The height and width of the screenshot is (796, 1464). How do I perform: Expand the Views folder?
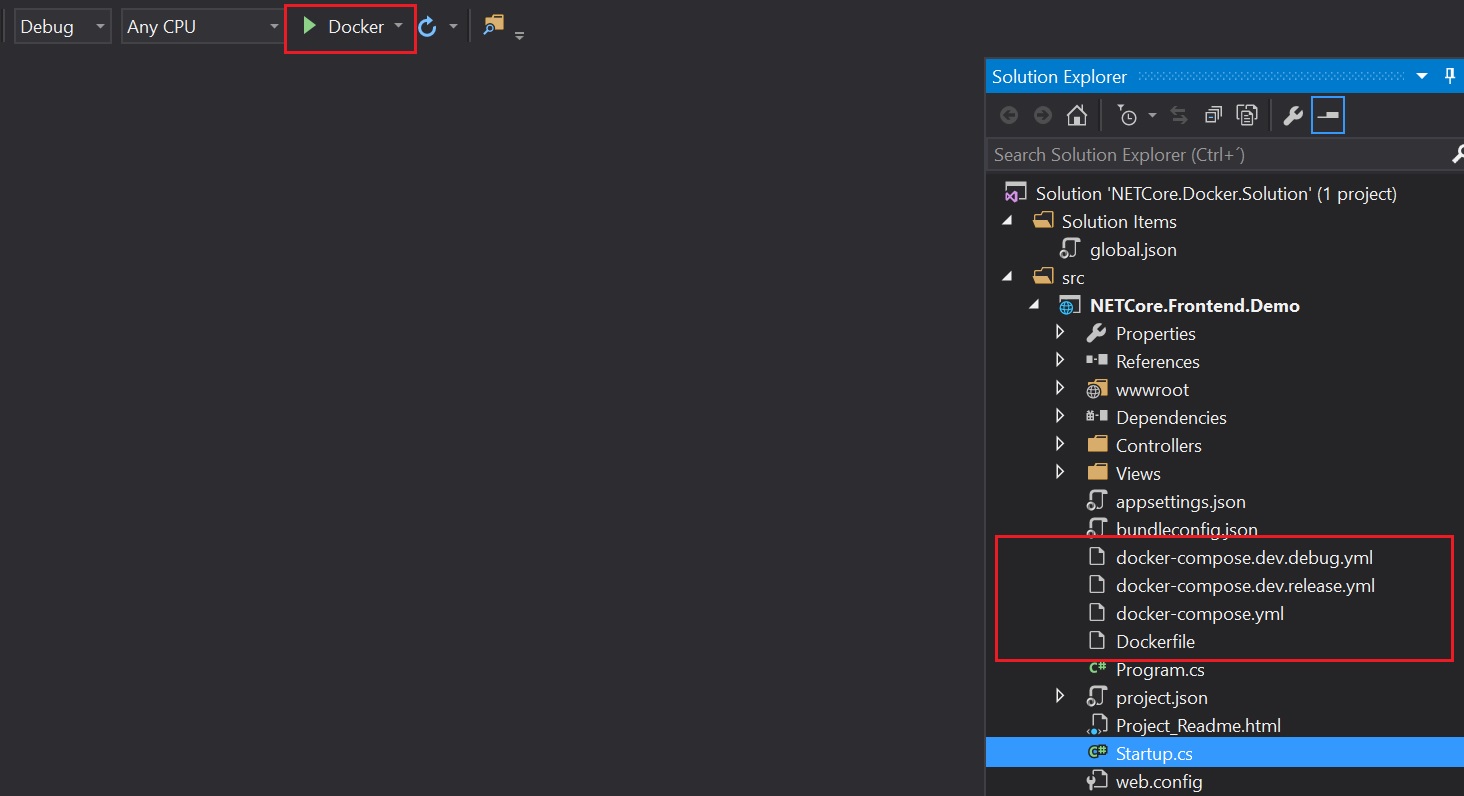click(1060, 473)
